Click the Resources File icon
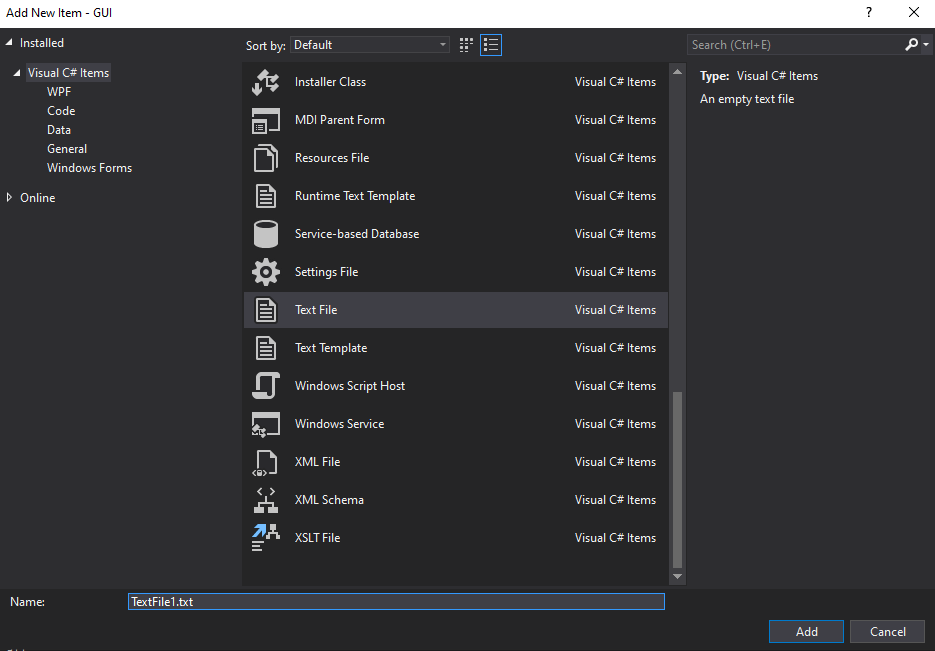Viewport: 935px width, 651px height. click(x=265, y=158)
